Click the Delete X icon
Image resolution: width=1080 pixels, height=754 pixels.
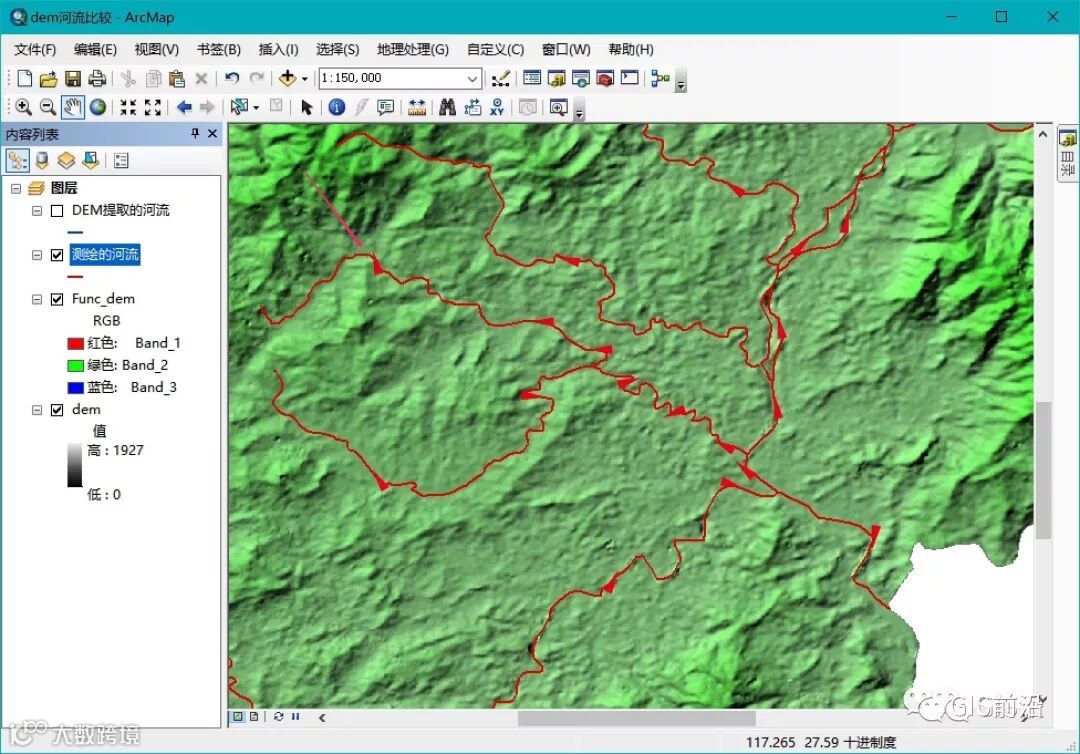pyautogui.click(x=201, y=78)
